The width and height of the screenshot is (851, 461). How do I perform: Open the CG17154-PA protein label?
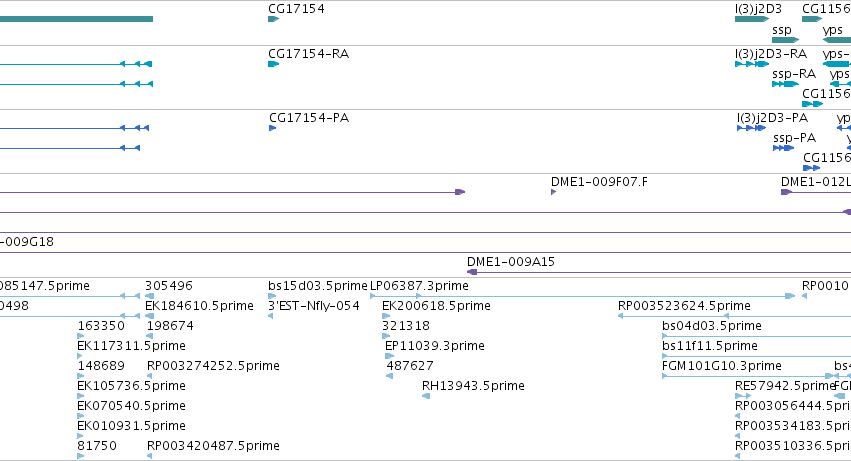(309, 118)
